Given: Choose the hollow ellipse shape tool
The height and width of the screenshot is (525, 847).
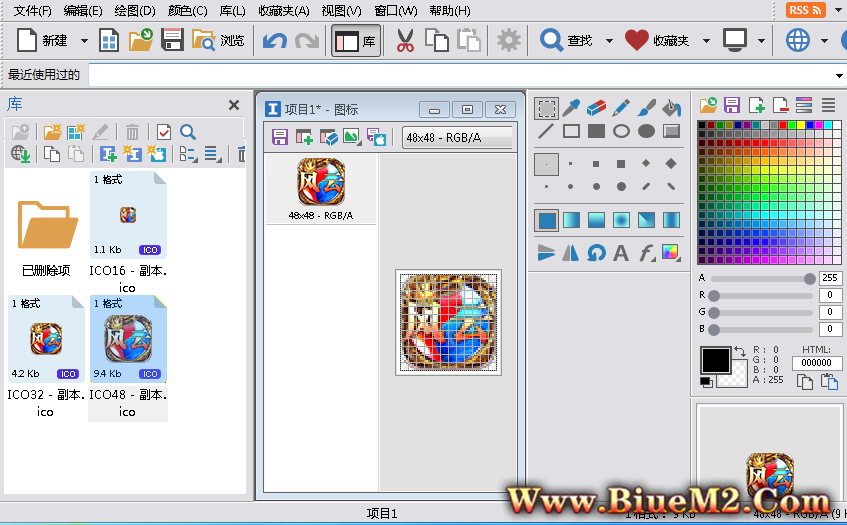Looking at the screenshot, I should (x=621, y=131).
